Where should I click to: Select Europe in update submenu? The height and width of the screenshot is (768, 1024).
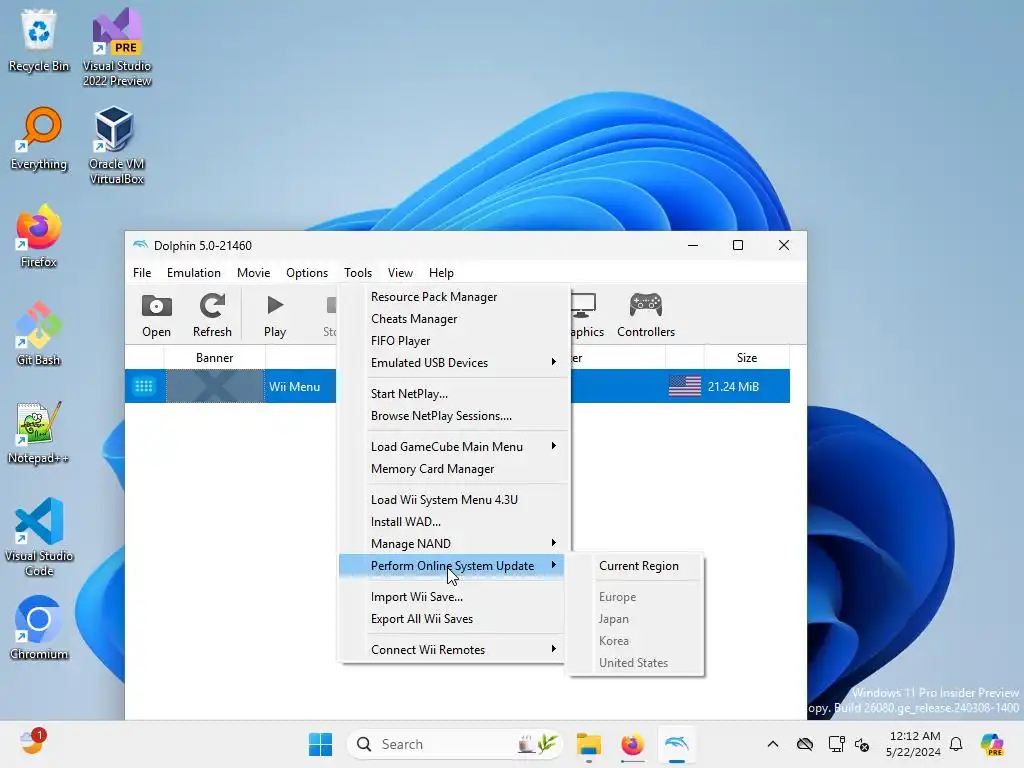pyautogui.click(x=636, y=597)
